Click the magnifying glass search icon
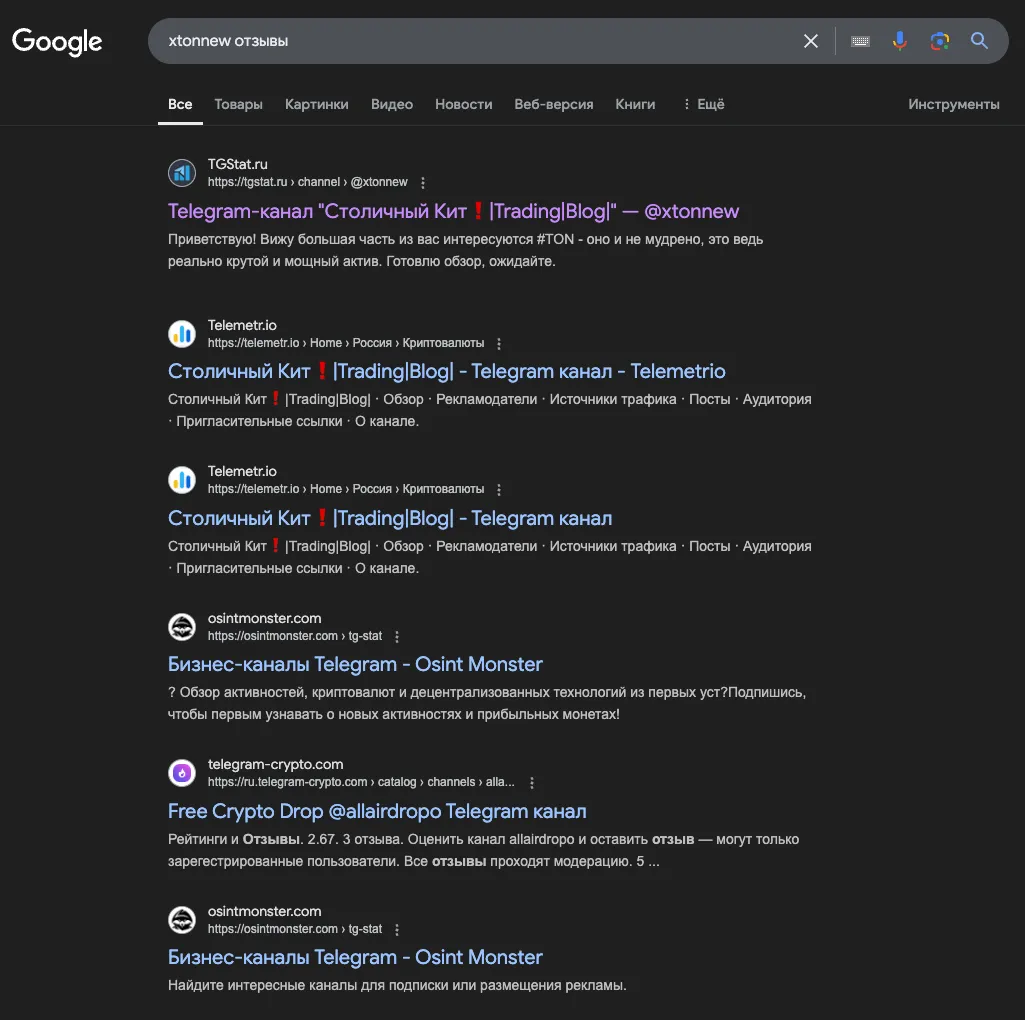 (979, 41)
